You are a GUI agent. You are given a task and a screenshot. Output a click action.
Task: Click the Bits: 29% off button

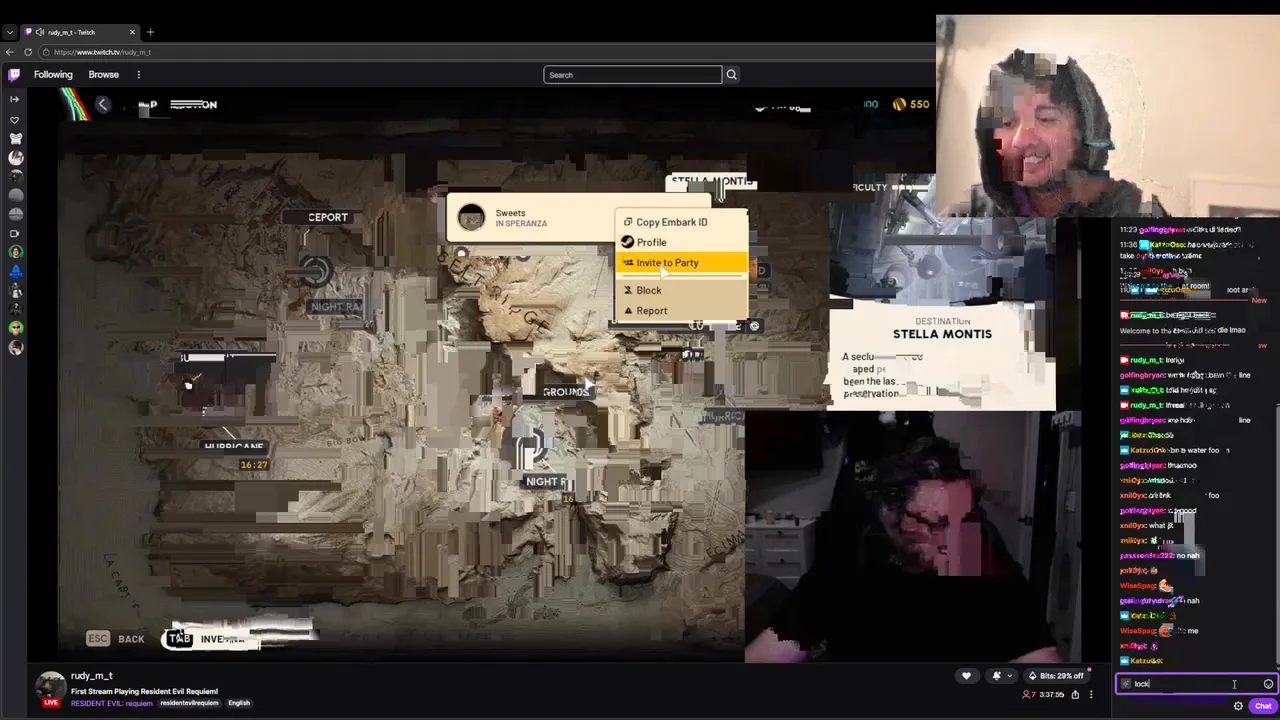1055,676
